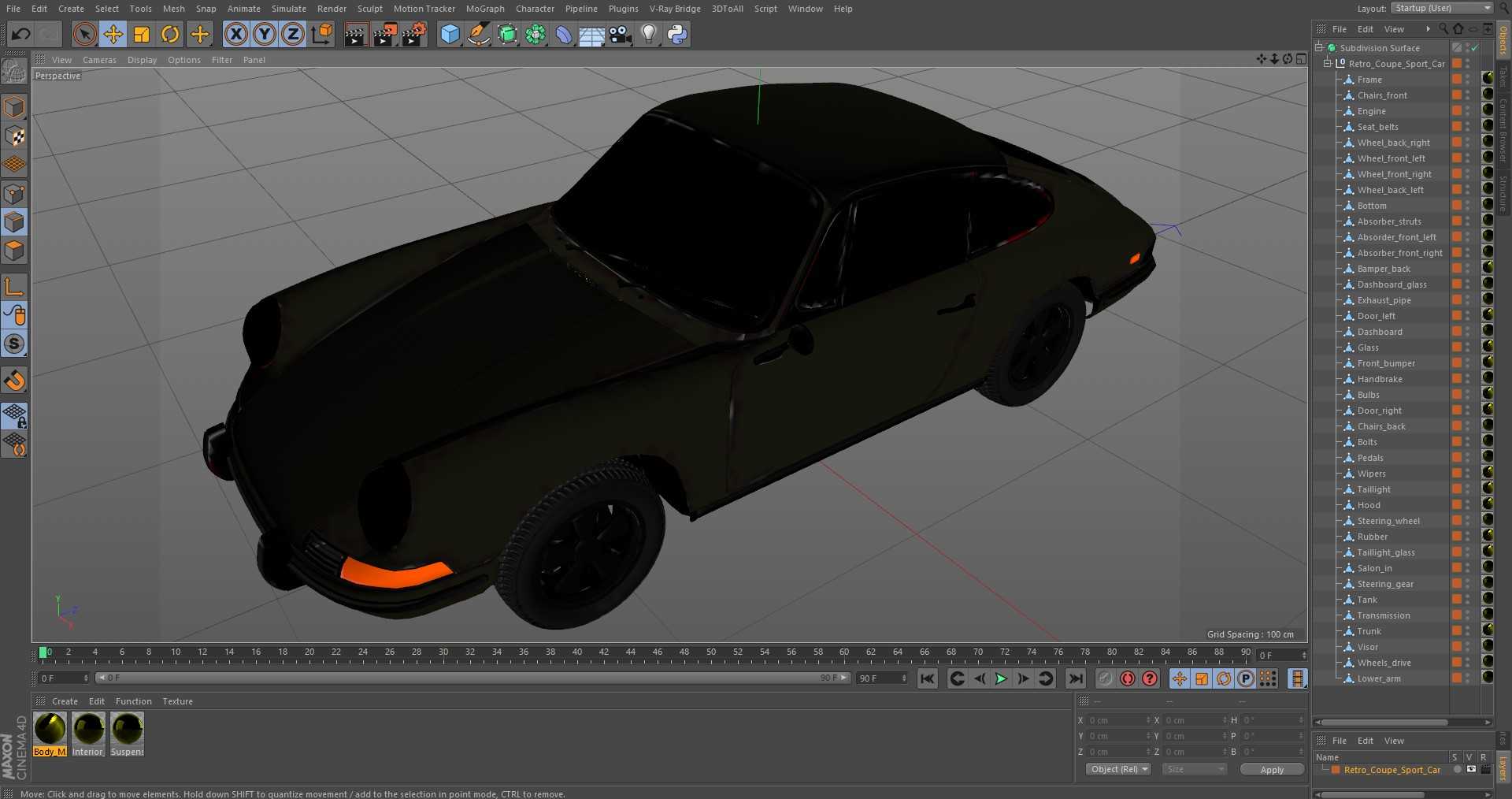Click Record Active Objects button
This screenshot has height=799, width=1512.
point(1106,678)
